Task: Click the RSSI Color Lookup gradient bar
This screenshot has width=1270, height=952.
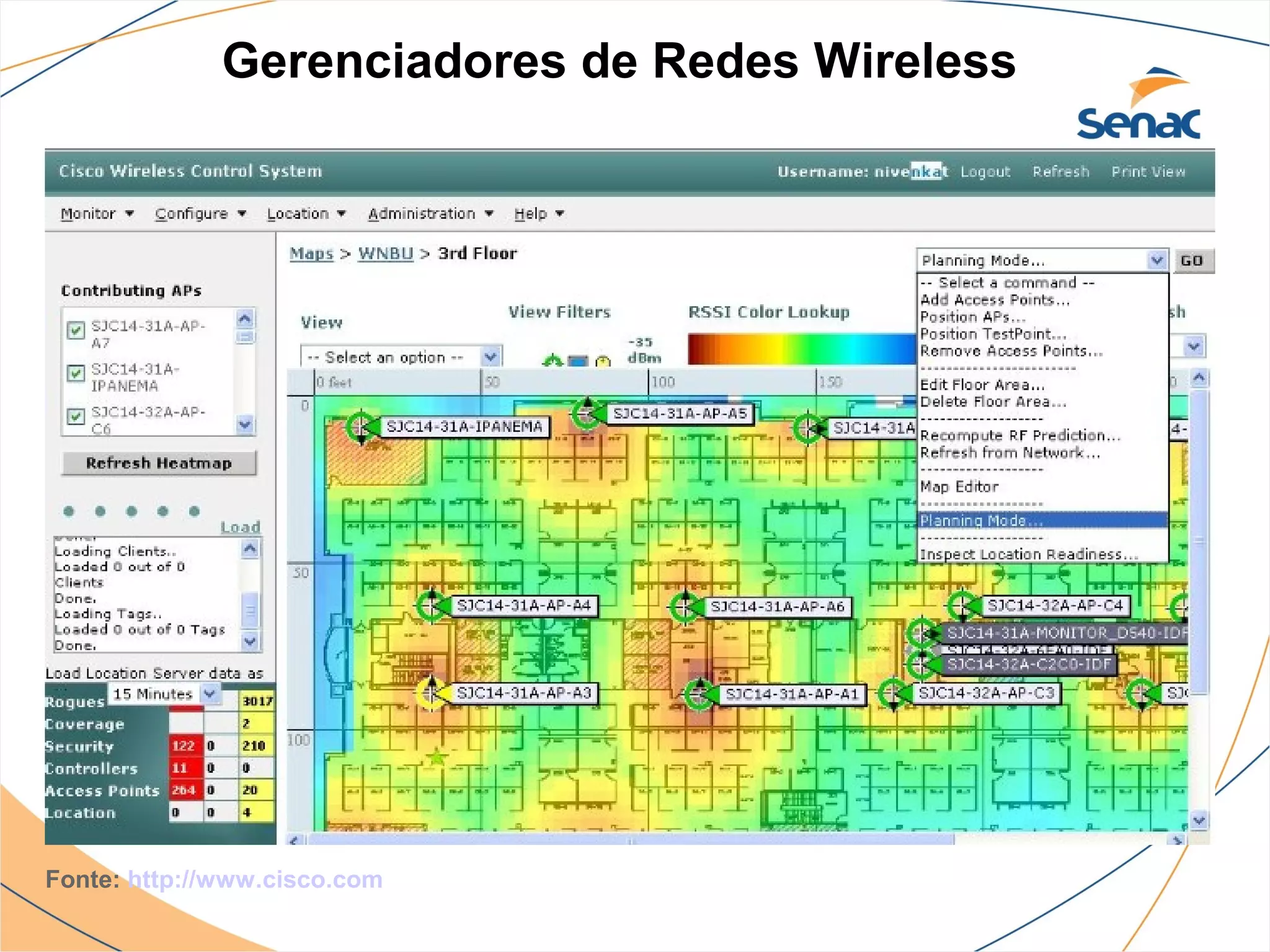Action: click(x=802, y=349)
